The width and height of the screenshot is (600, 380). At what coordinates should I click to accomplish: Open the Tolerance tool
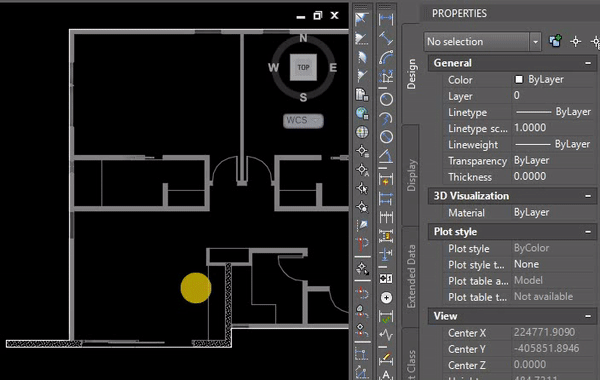386,278
